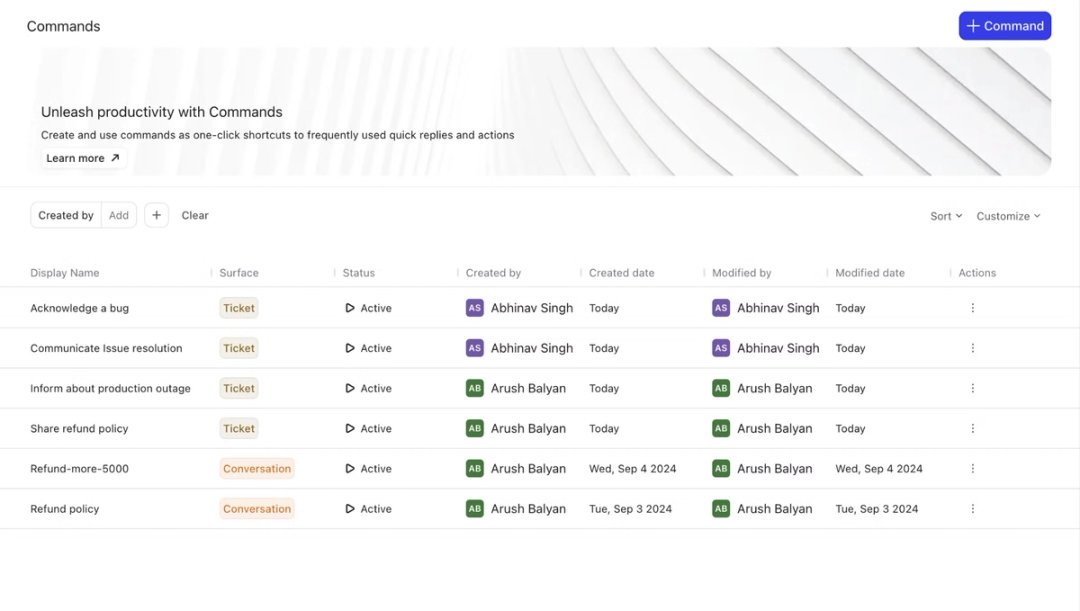1080x611 pixels.
Task: Sort by Display Name column header
Action: 65,273
